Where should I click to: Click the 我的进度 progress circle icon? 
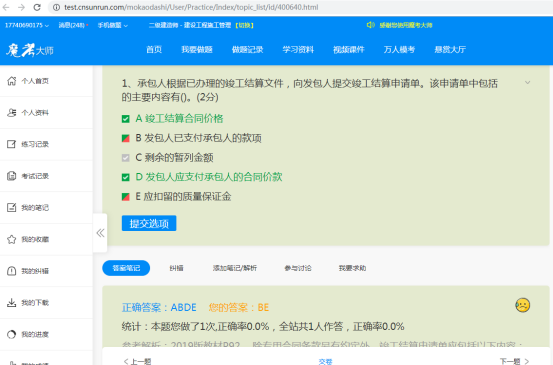pyautogui.click(x=12, y=334)
